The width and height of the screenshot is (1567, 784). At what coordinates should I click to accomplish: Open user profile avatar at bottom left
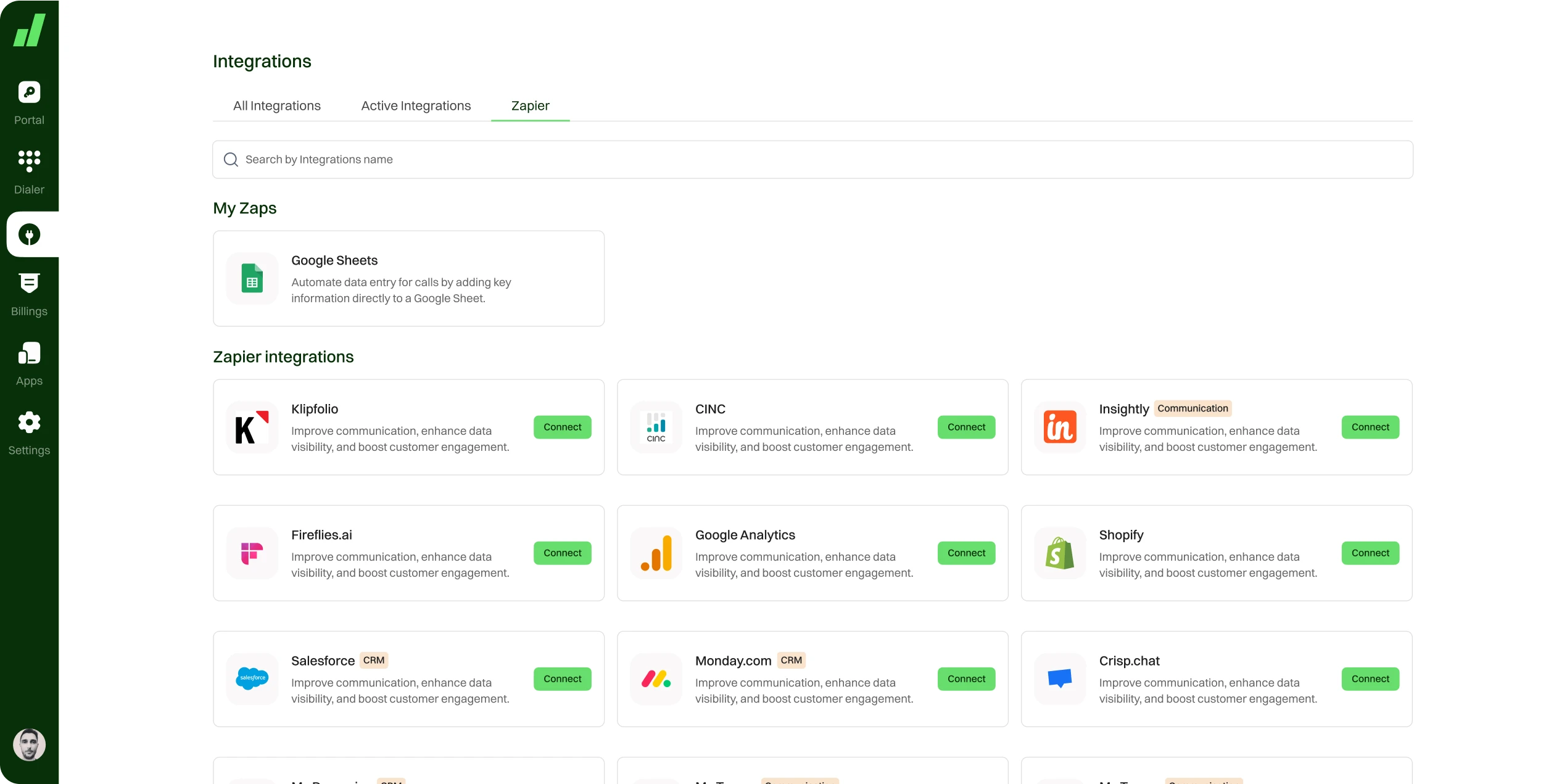click(29, 745)
